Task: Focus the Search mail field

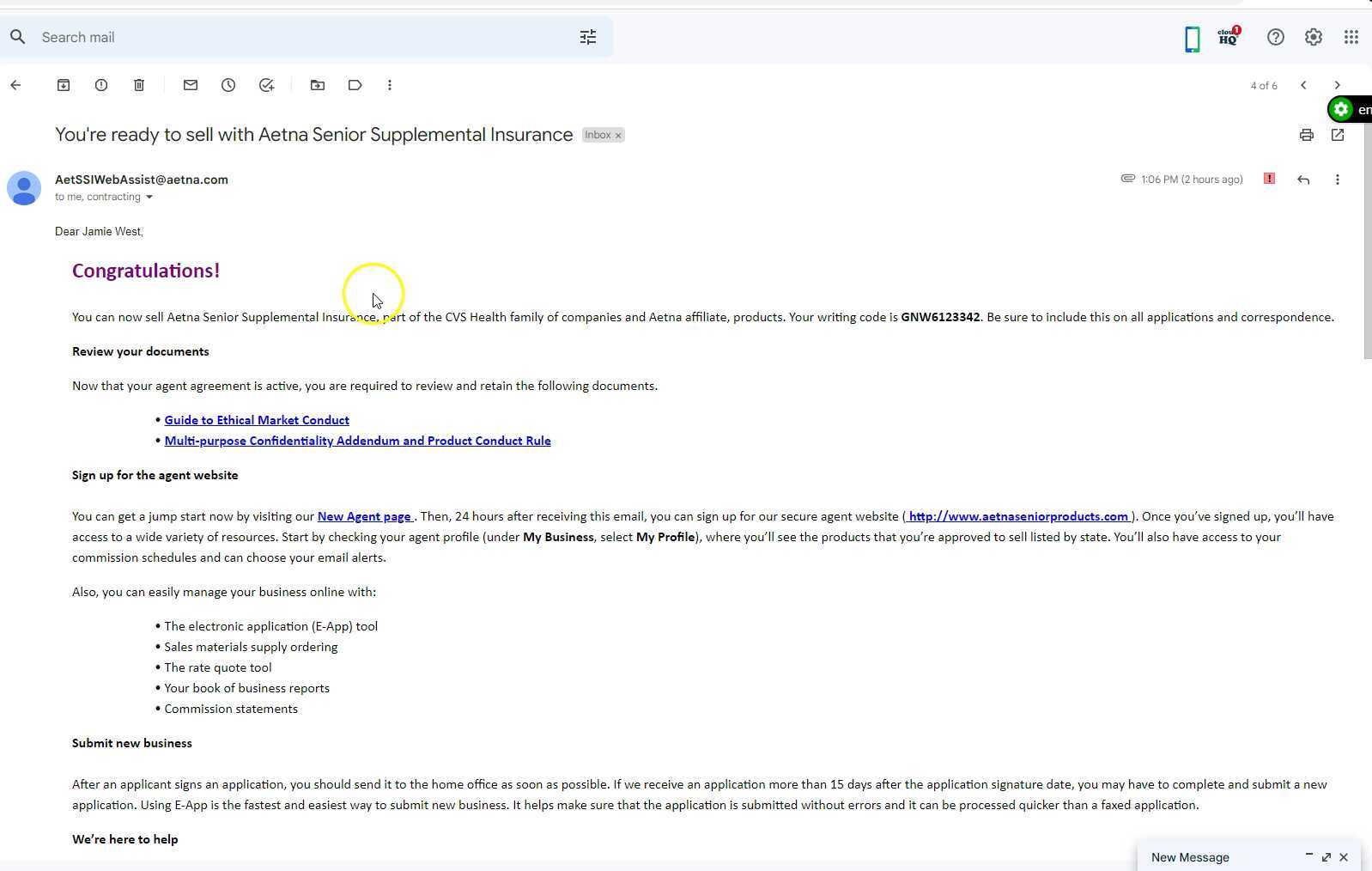Action: [x=305, y=37]
